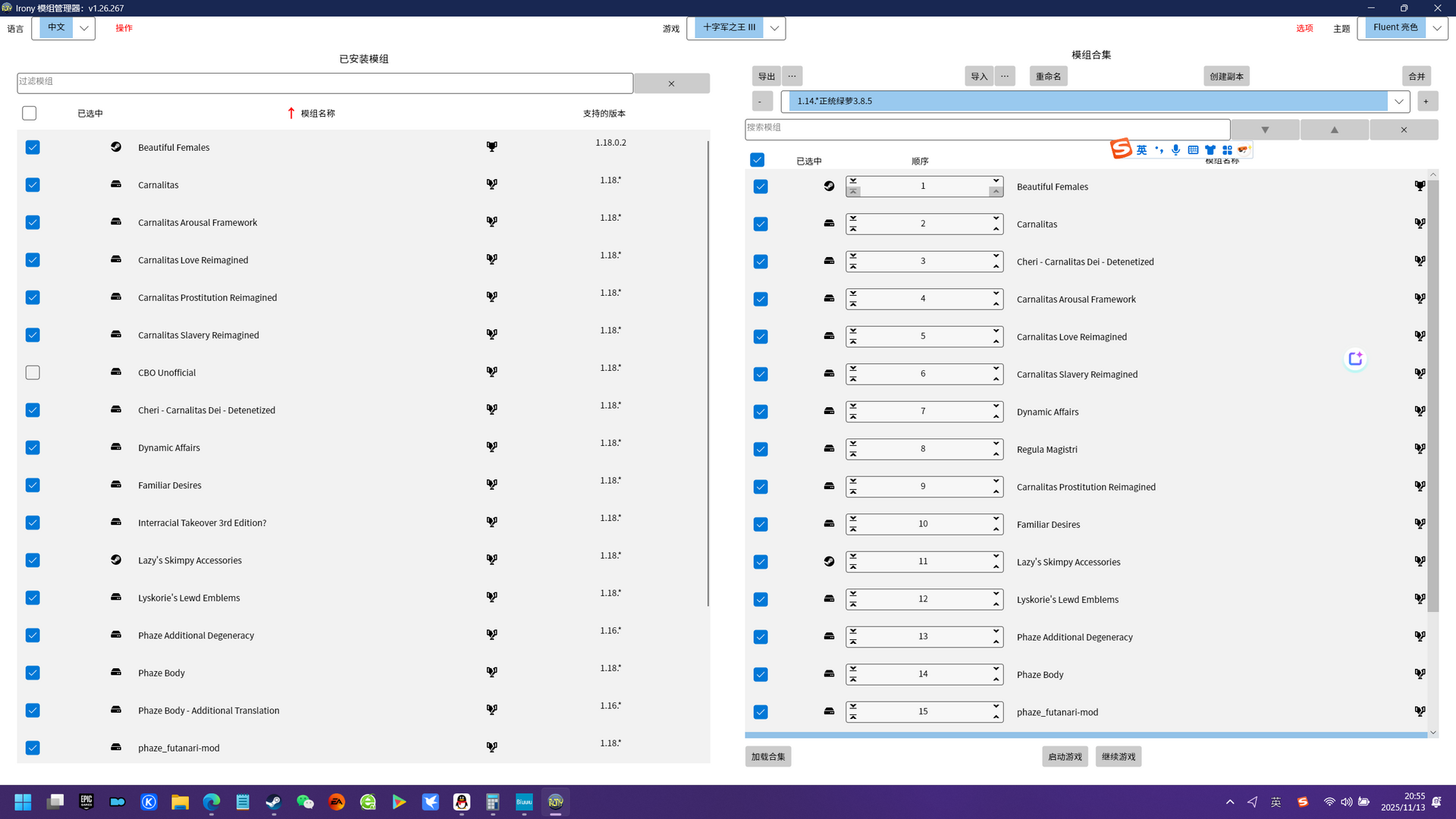Viewport: 1456px width, 819px height.
Task: Click local drive icon beside CBO Unofficial
Action: tap(116, 372)
